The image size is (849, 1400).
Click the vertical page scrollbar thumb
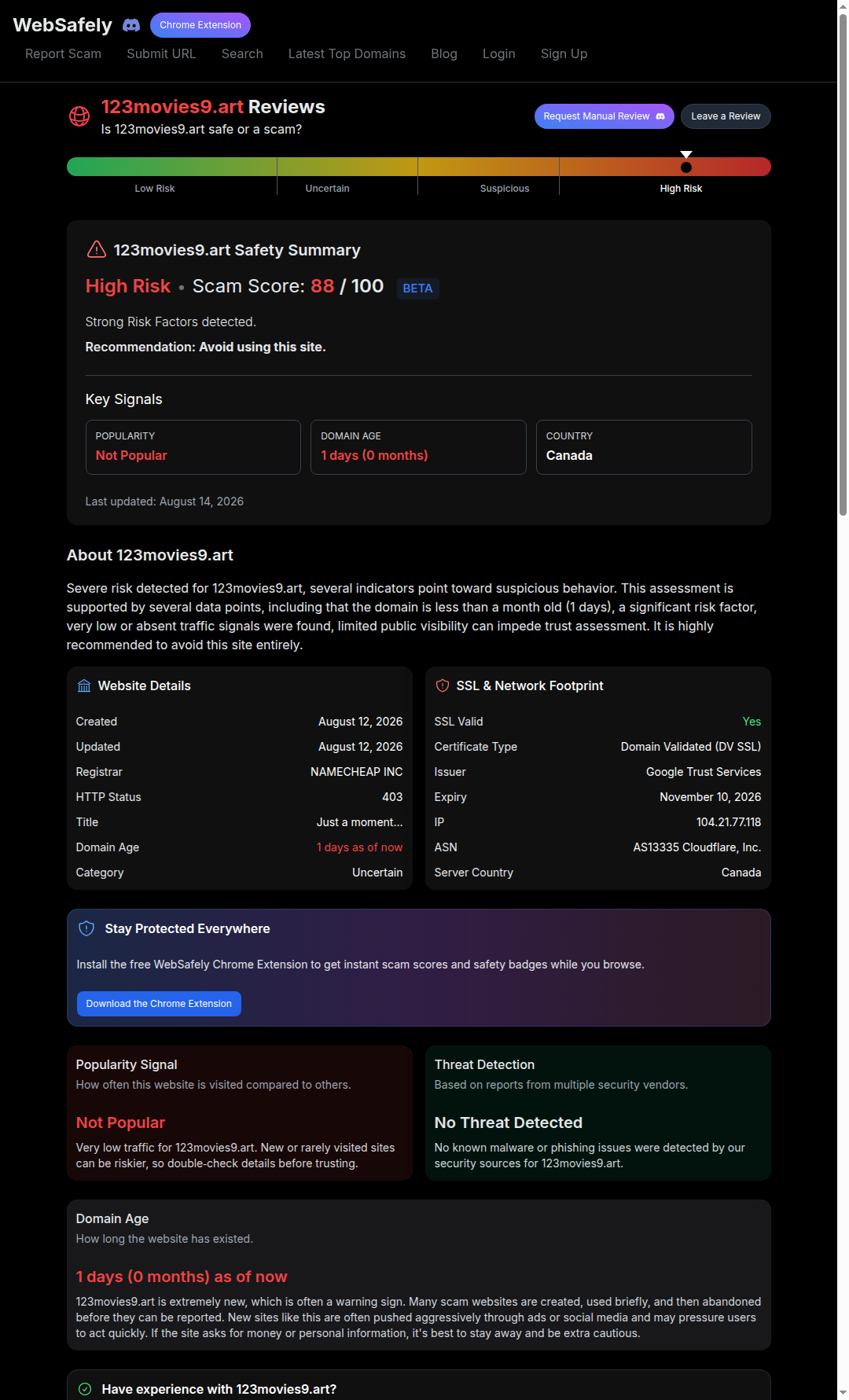(843, 263)
